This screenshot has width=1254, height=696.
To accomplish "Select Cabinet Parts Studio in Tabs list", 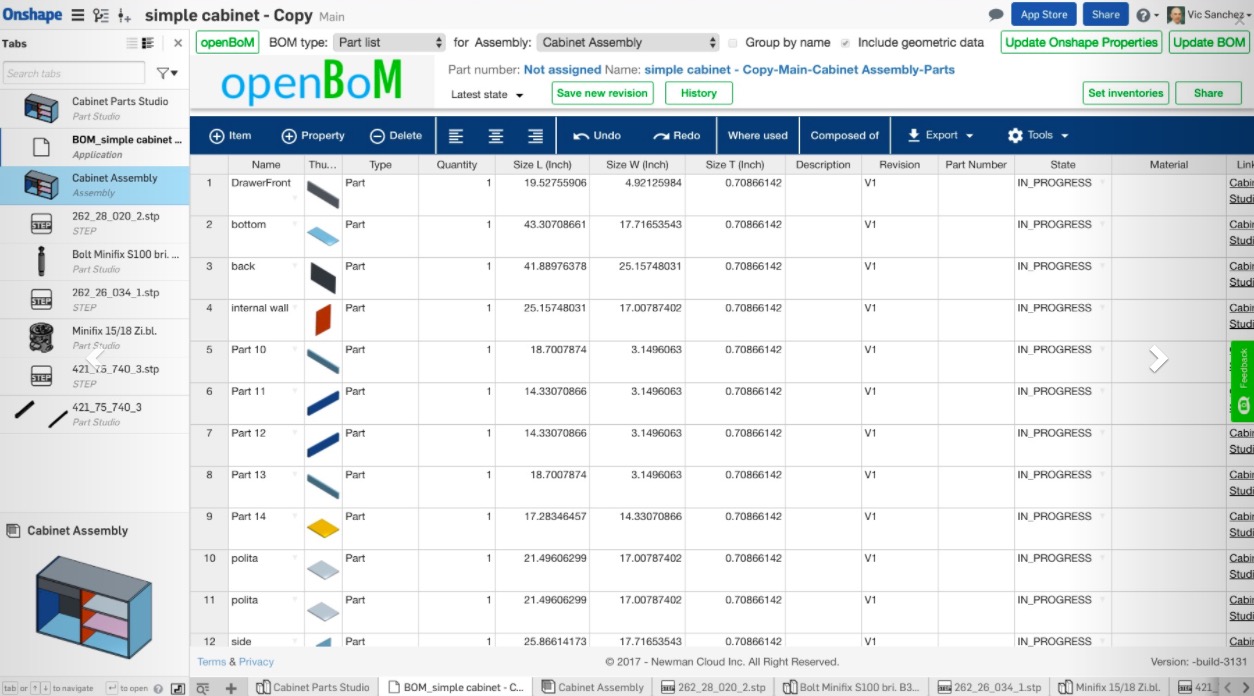I will 94,108.
